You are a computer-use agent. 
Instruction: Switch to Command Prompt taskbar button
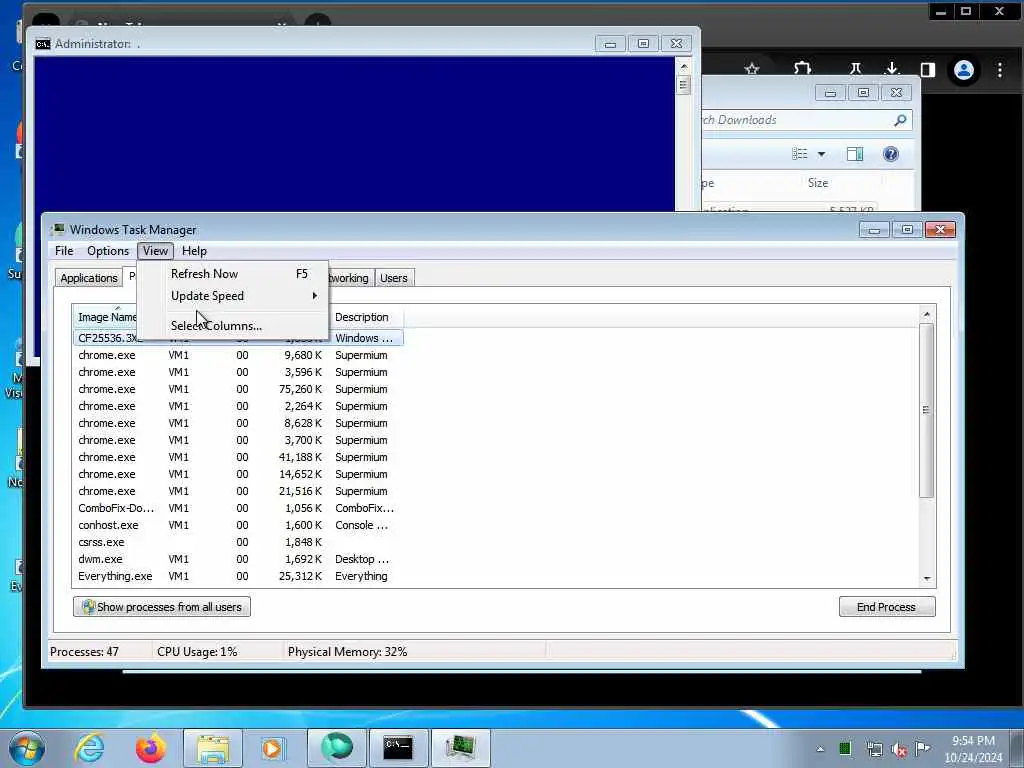click(398, 748)
